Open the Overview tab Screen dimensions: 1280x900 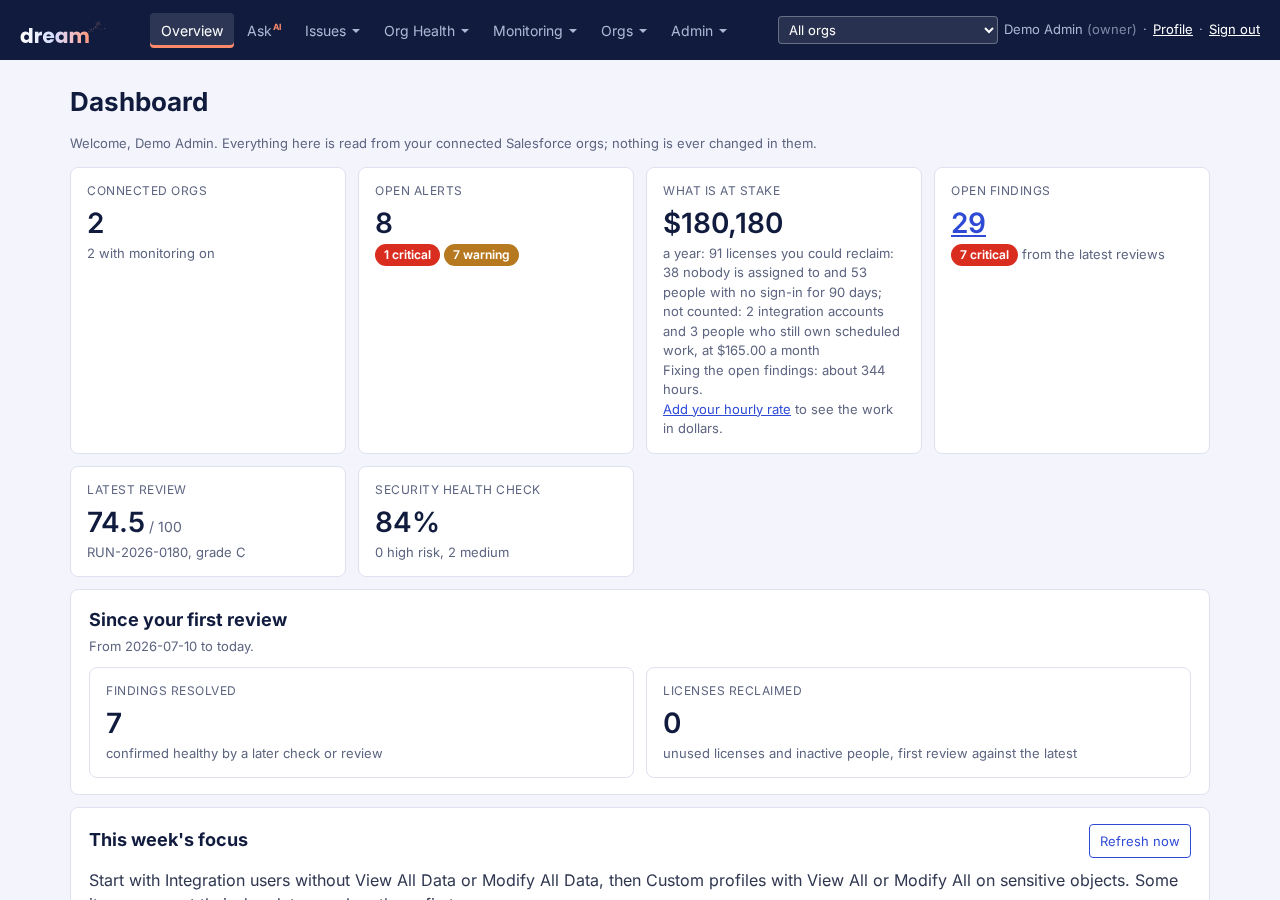192,30
